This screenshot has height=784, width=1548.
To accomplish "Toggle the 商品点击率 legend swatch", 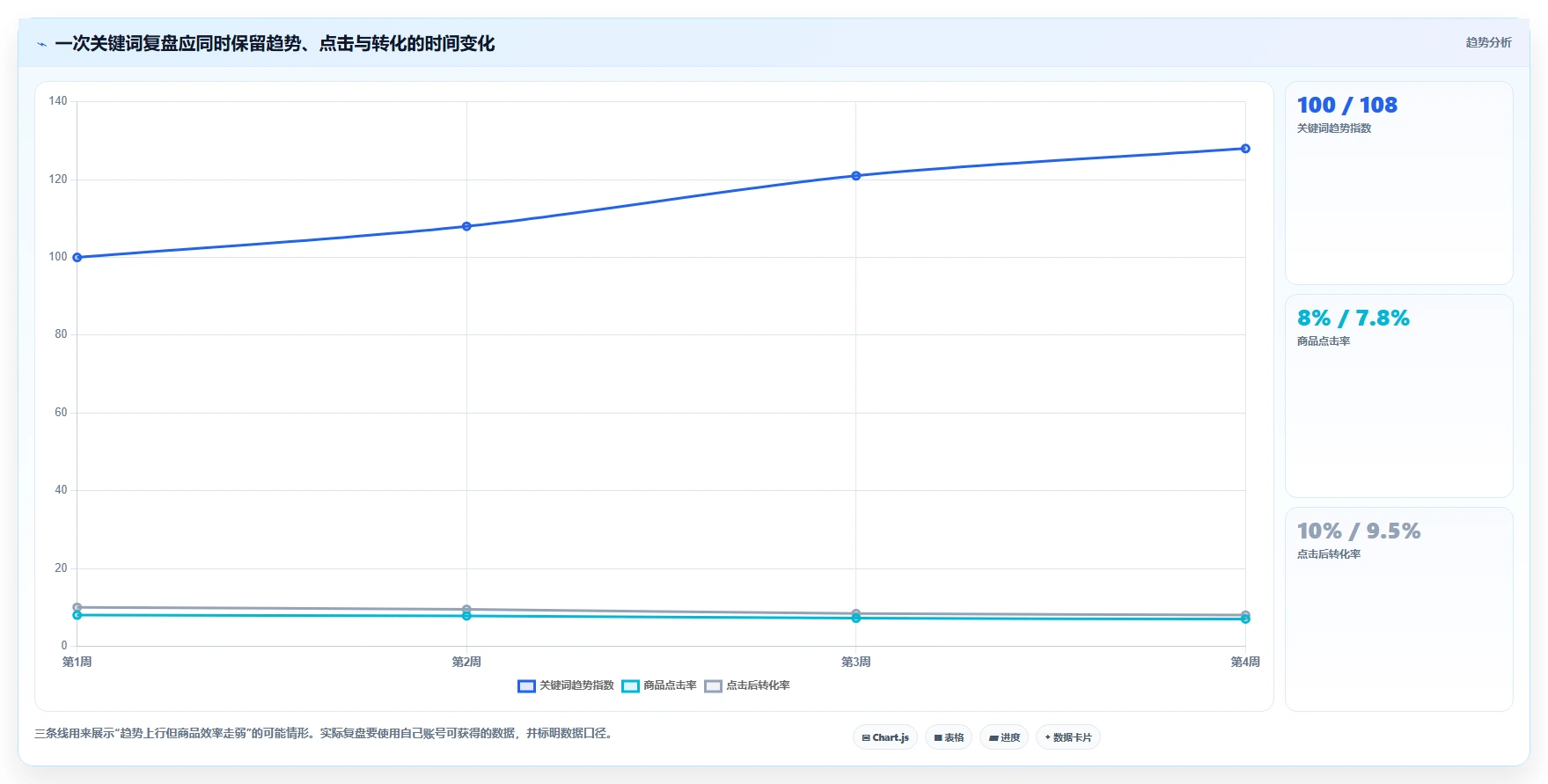I will tap(630, 686).
